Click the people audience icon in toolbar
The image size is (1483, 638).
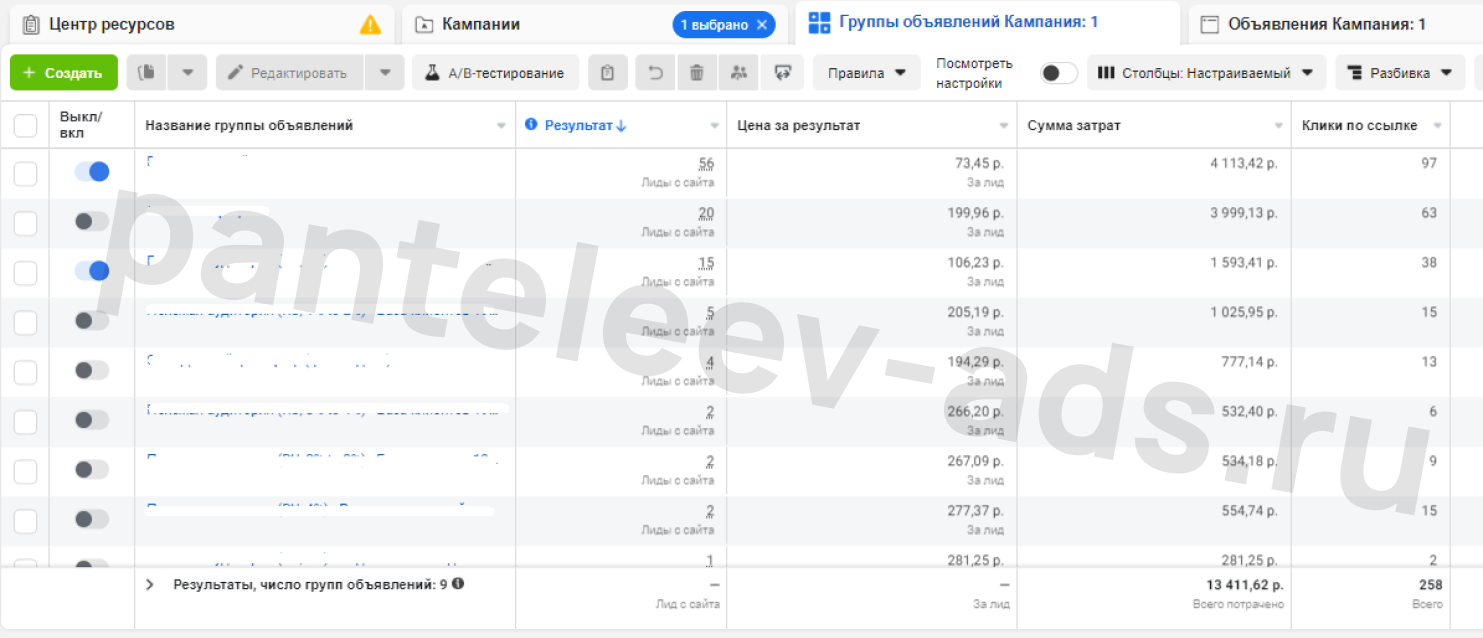tap(739, 72)
